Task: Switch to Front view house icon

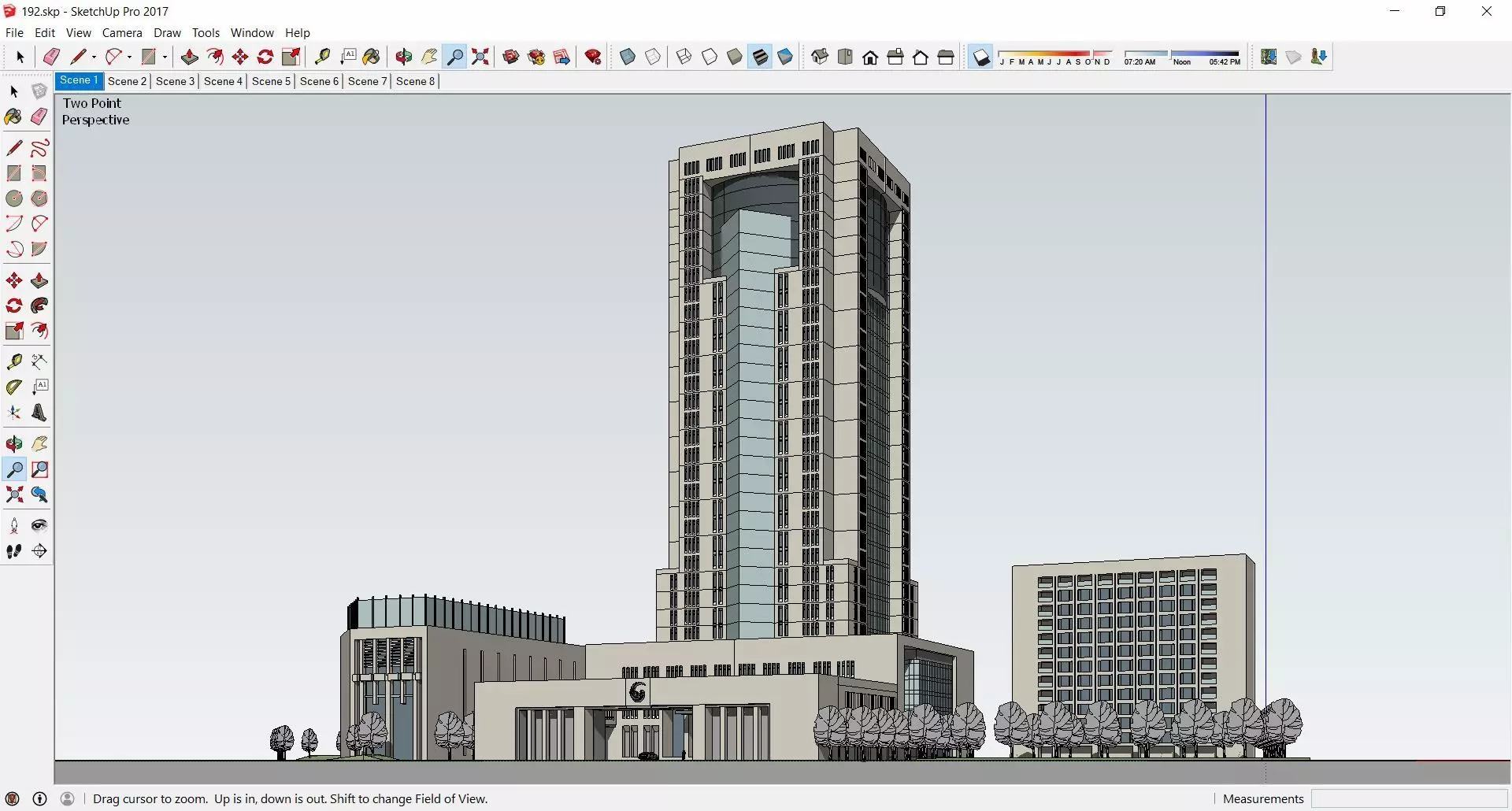Action: tap(870, 57)
